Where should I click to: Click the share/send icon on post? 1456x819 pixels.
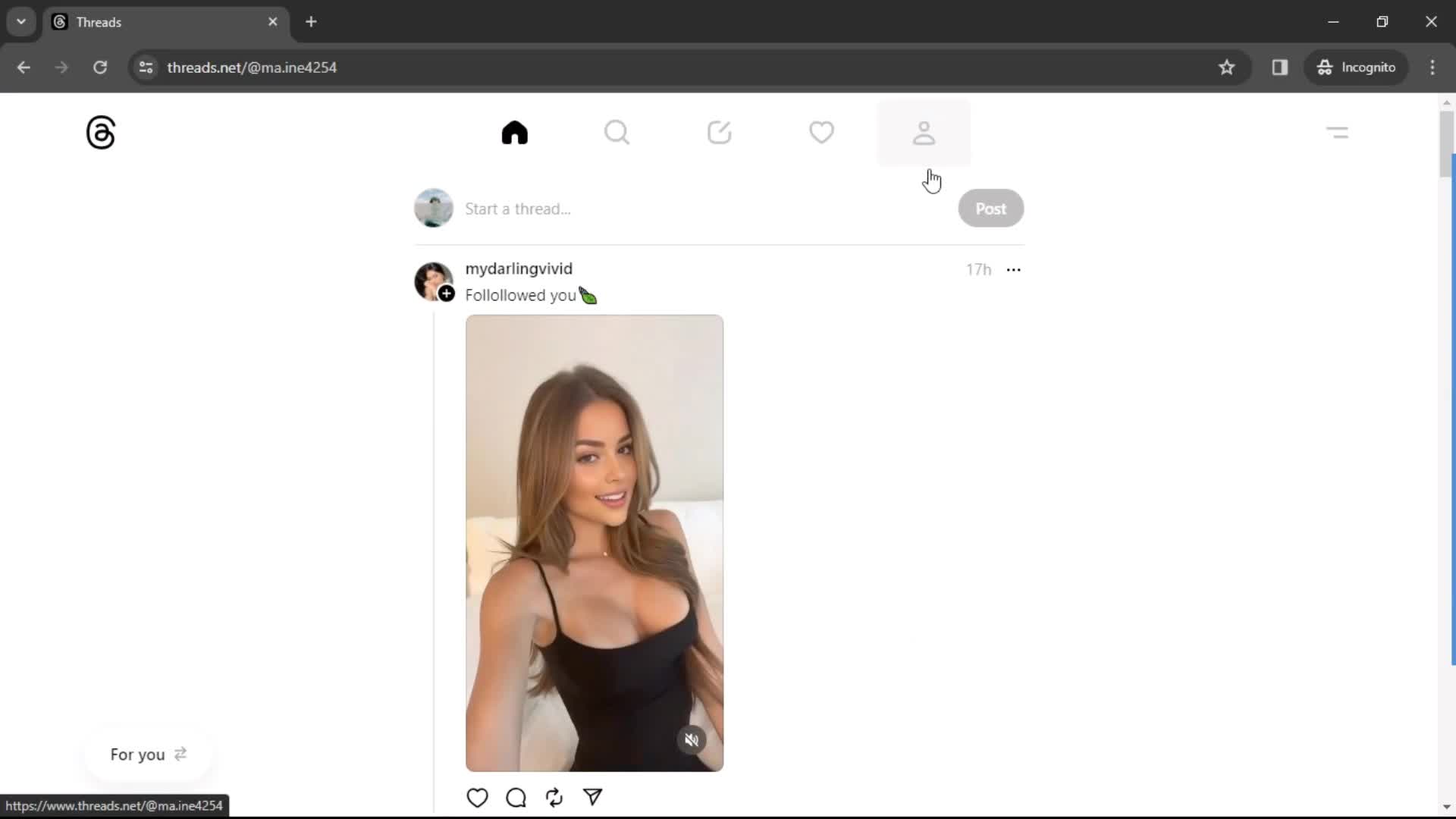pyautogui.click(x=592, y=797)
